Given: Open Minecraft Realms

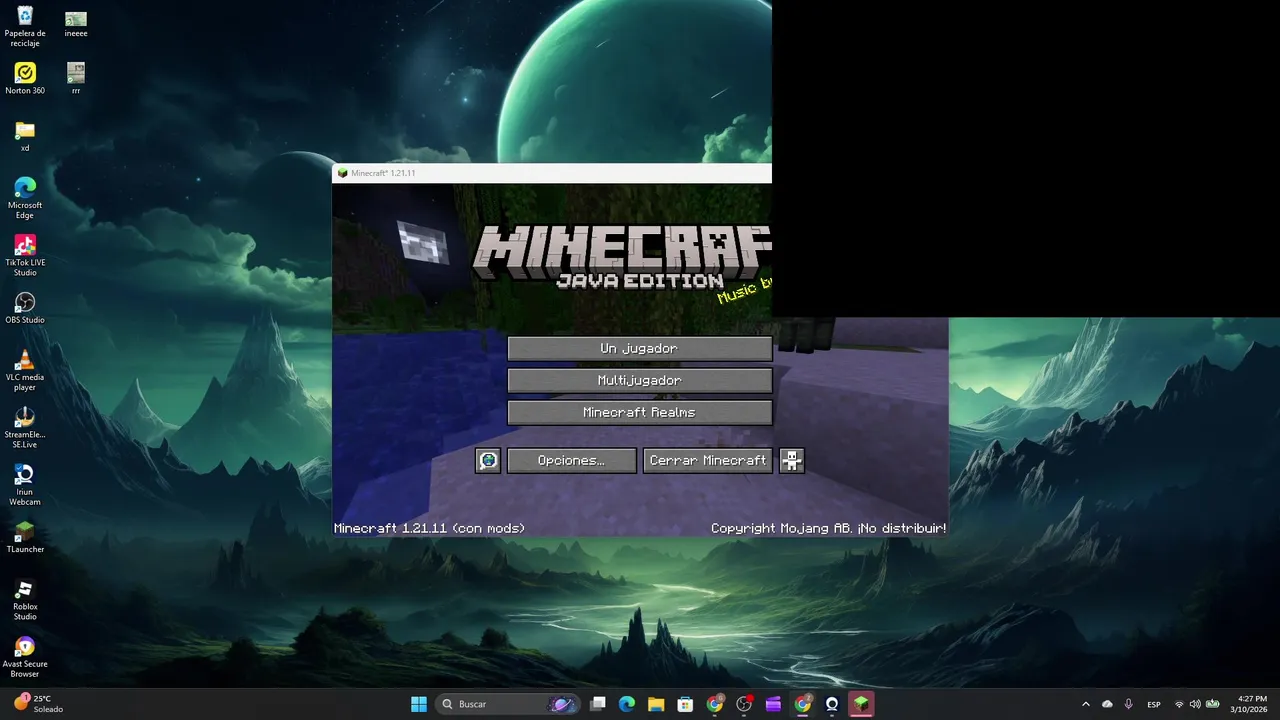Looking at the screenshot, I should (639, 412).
